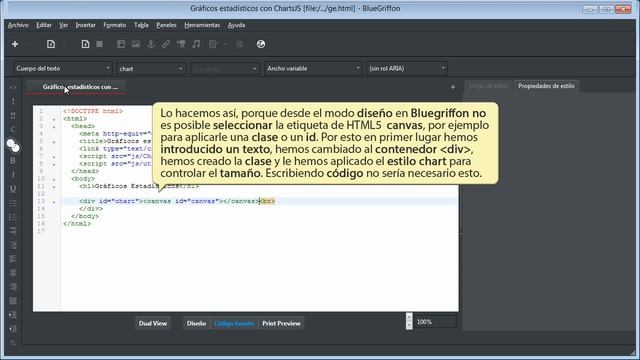Image resolution: width=640 pixels, height=360 pixels.
Task: Click the div id="chart" code line
Action: tap(169, 201)
